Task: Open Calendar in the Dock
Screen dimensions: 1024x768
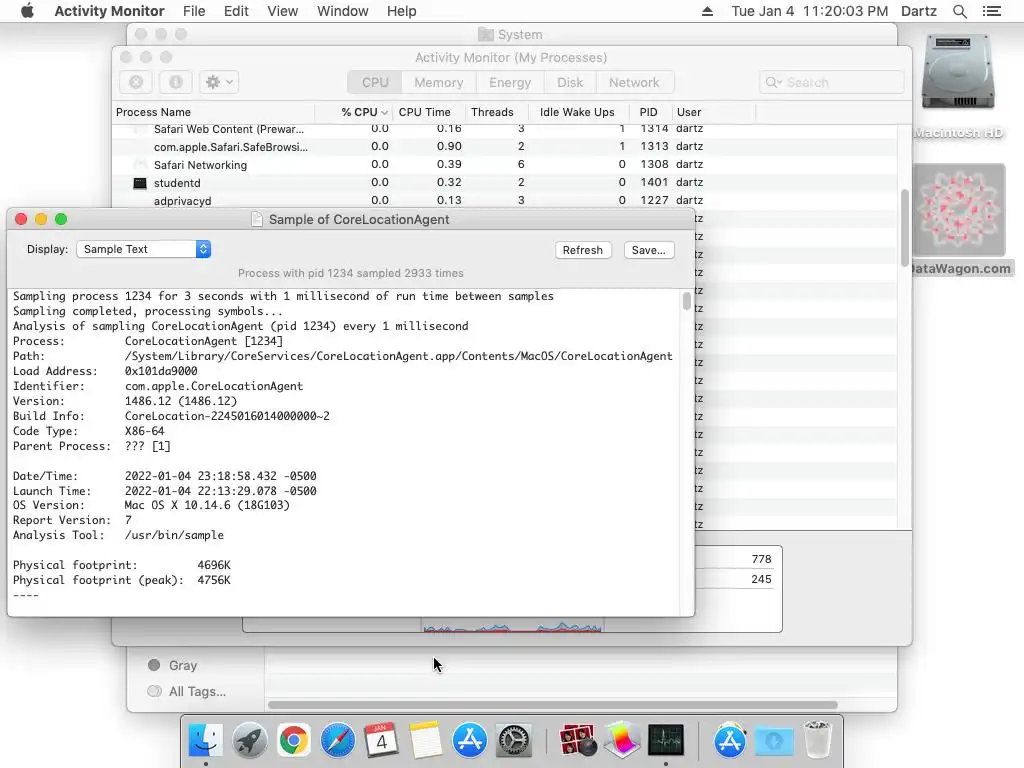Action: [x=381, y=740]
